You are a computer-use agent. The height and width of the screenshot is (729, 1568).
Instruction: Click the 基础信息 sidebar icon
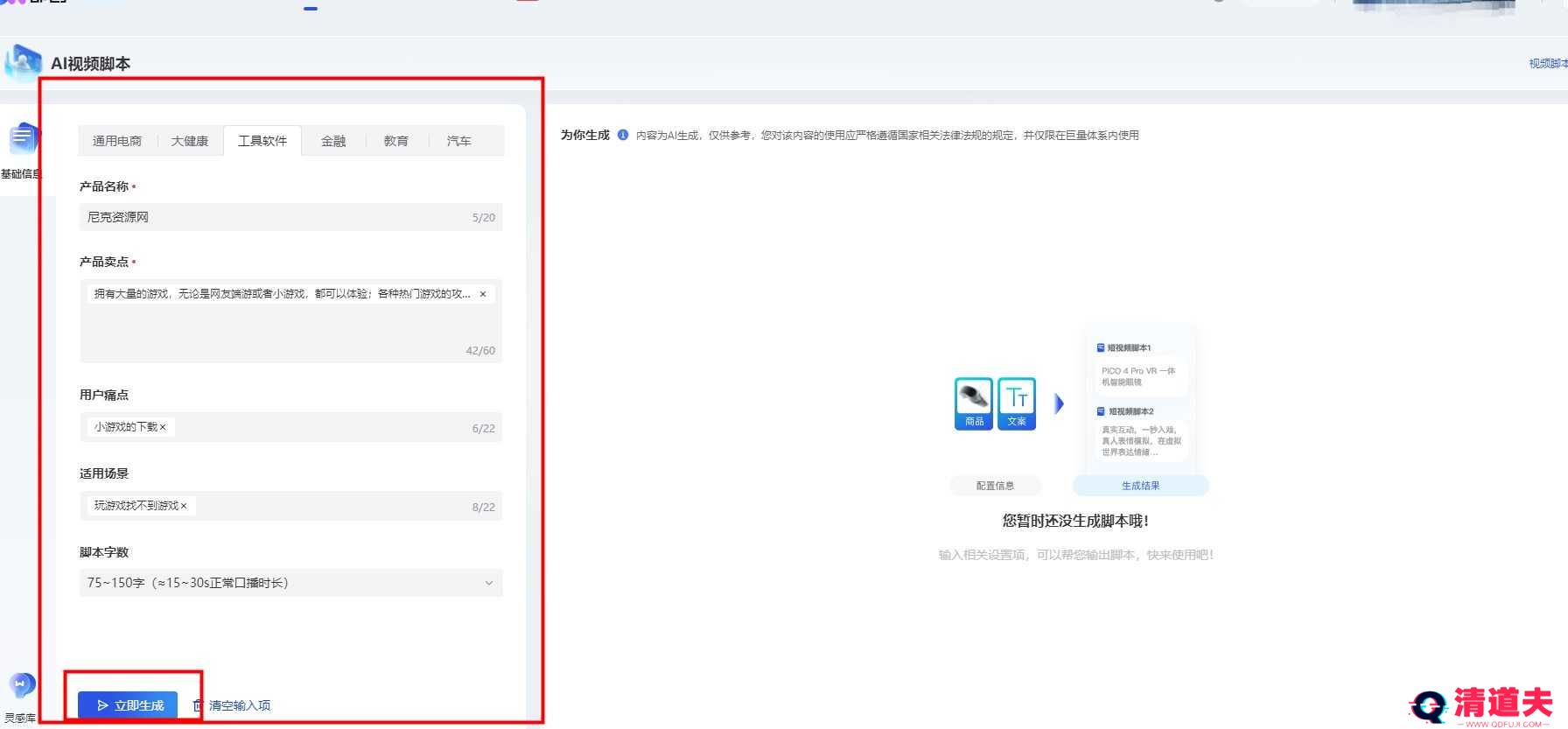point(22,140)
